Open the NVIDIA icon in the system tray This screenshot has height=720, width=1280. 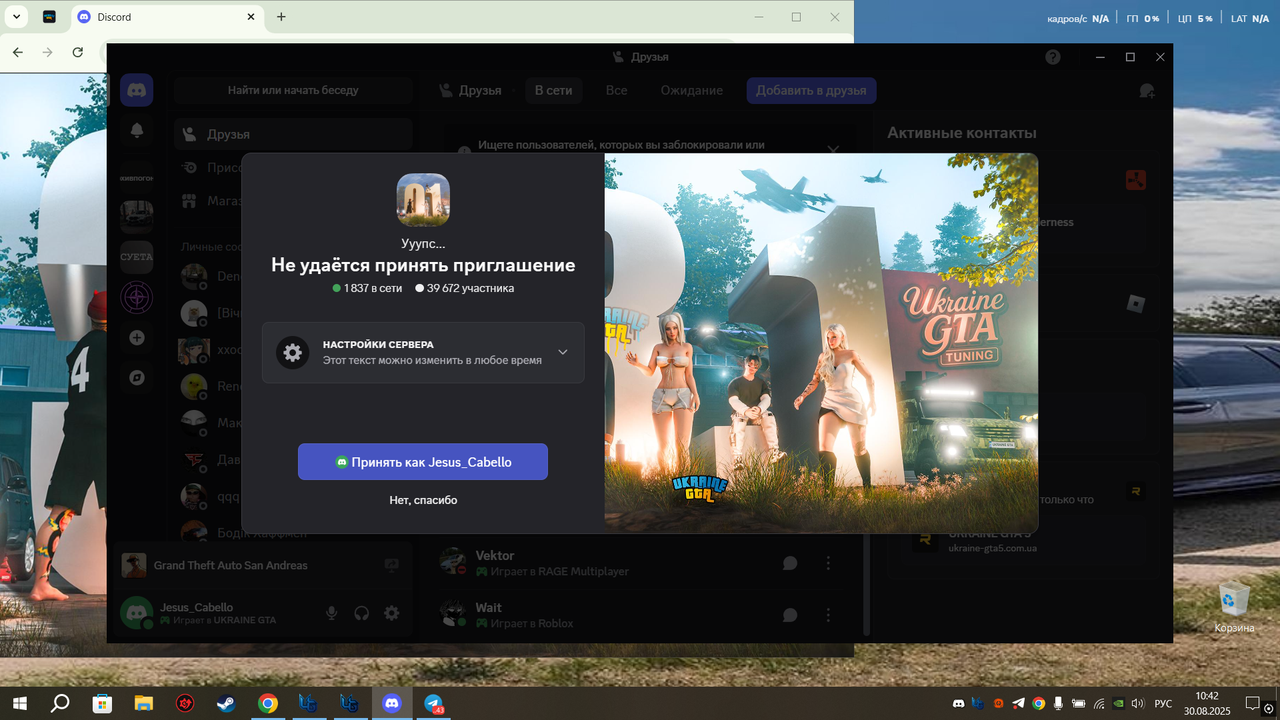1118,703
